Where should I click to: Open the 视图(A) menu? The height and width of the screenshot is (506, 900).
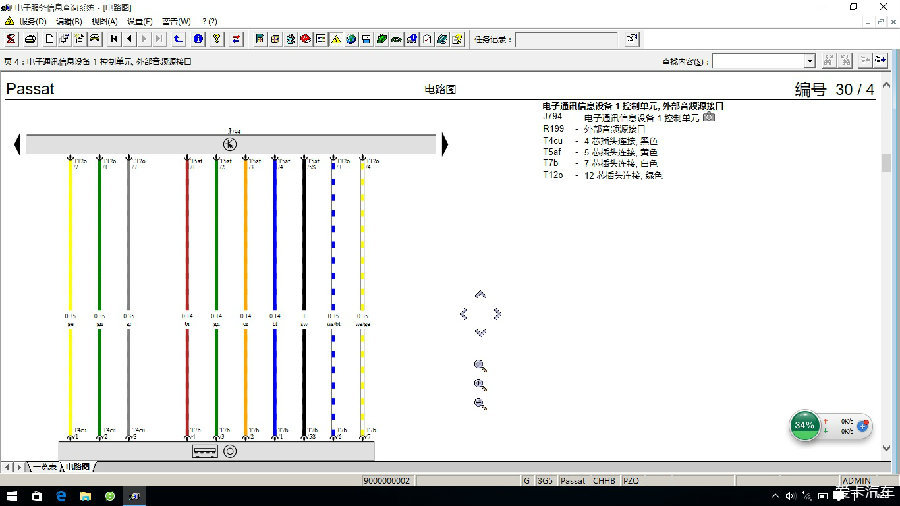point(104,21)
